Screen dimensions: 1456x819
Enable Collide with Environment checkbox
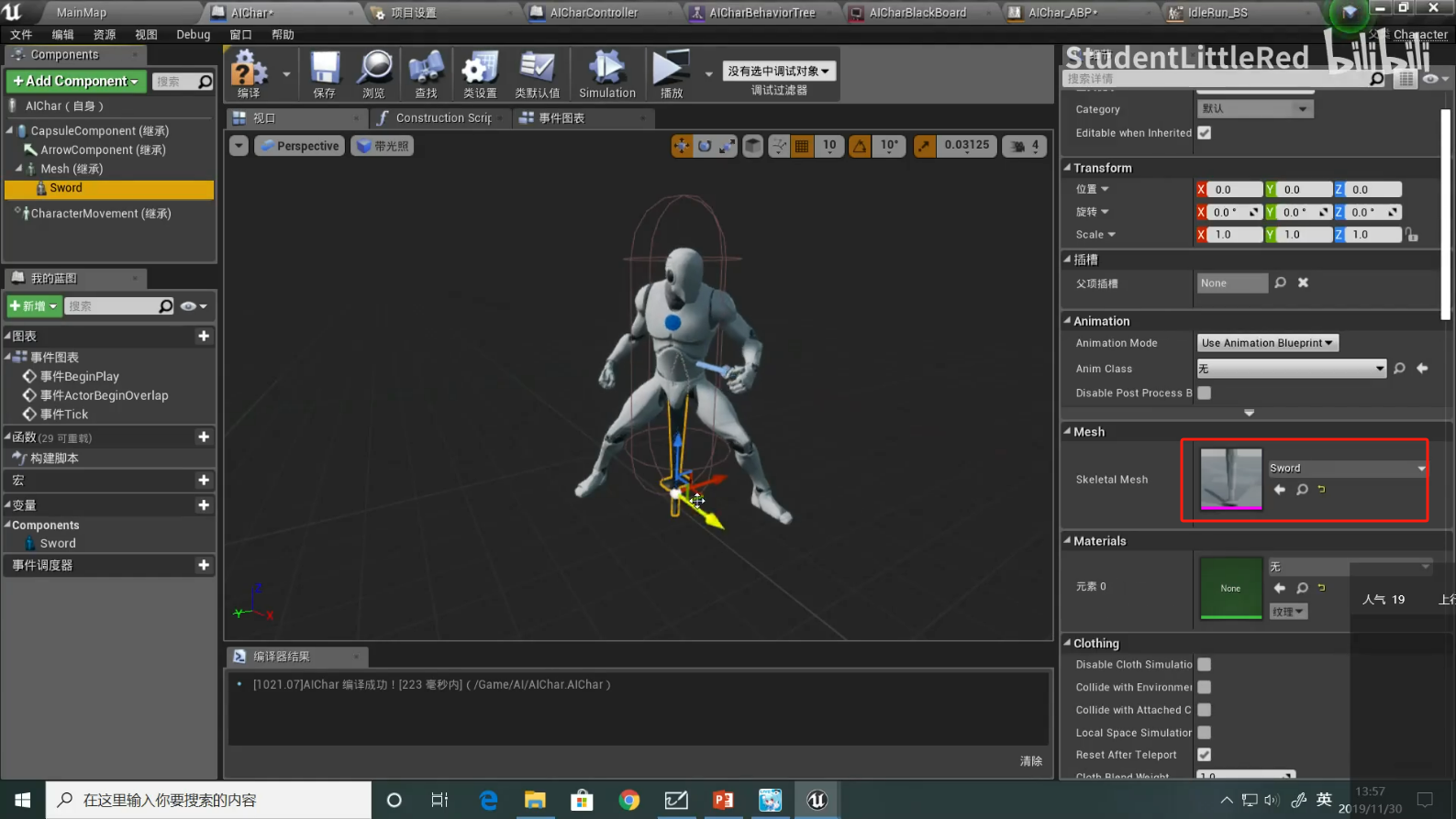pos(1205,687)
